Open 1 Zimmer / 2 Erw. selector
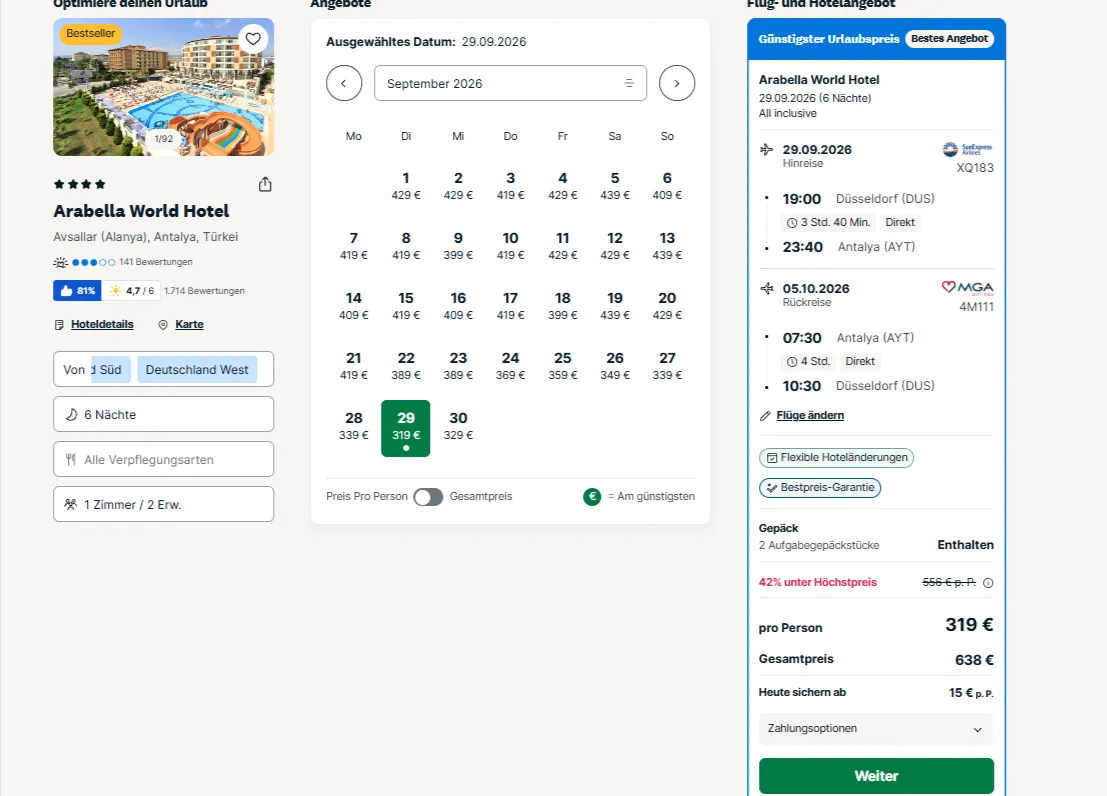1107x796 pixels. [x=163, y=504]
